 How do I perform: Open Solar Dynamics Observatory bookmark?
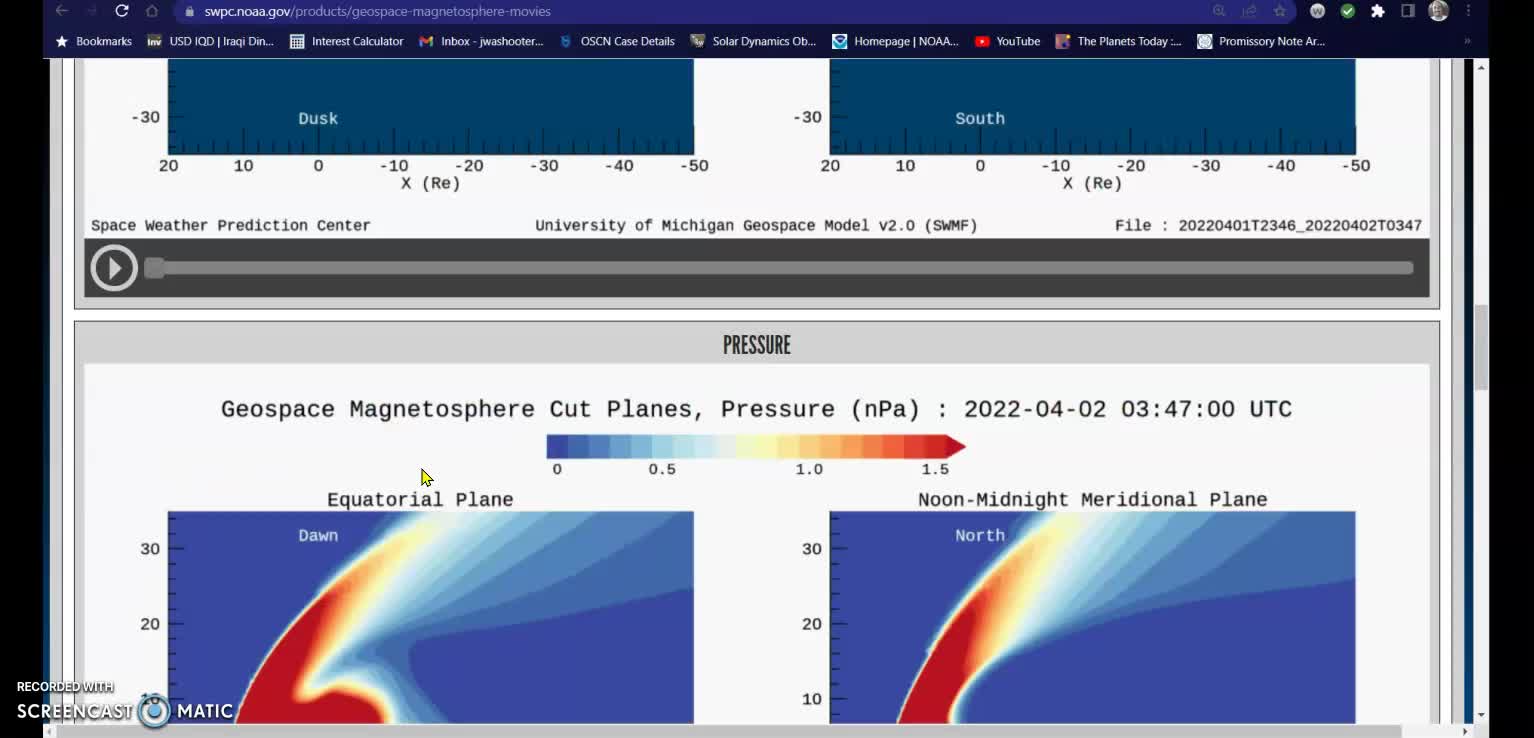click(x=753, y=41)
